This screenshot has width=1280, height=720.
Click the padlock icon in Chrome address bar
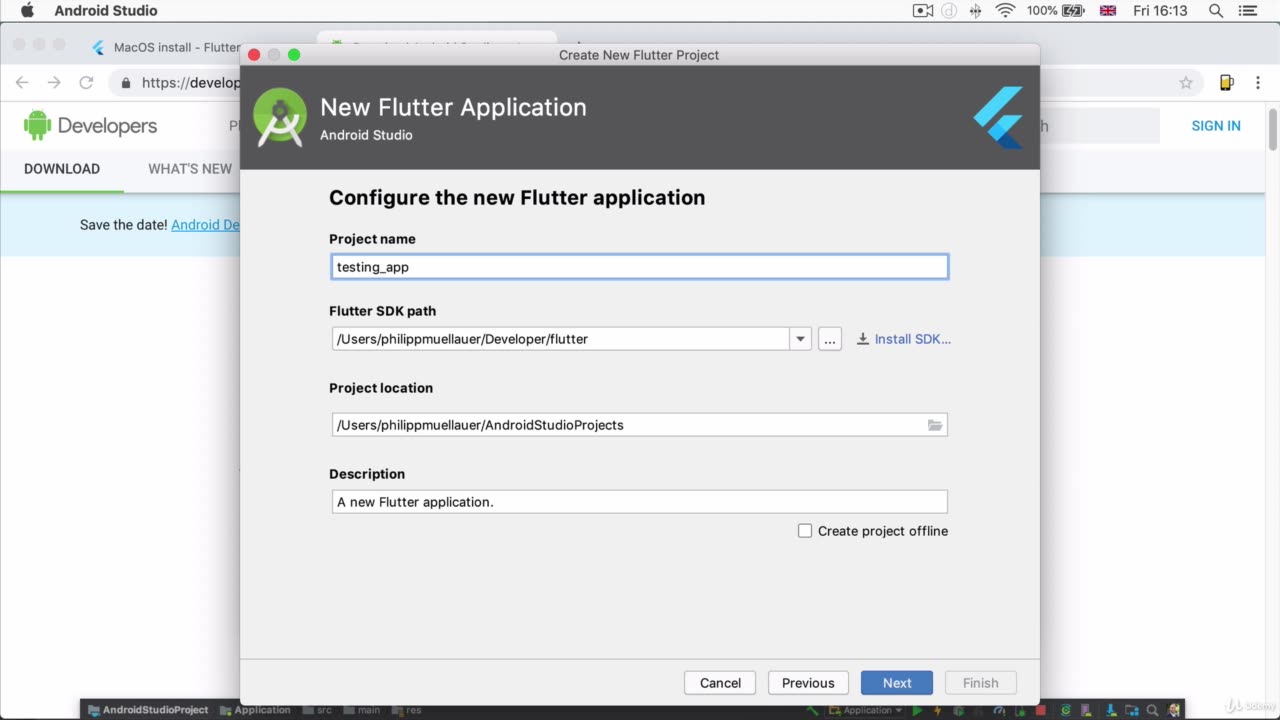(x=126, y=83)
